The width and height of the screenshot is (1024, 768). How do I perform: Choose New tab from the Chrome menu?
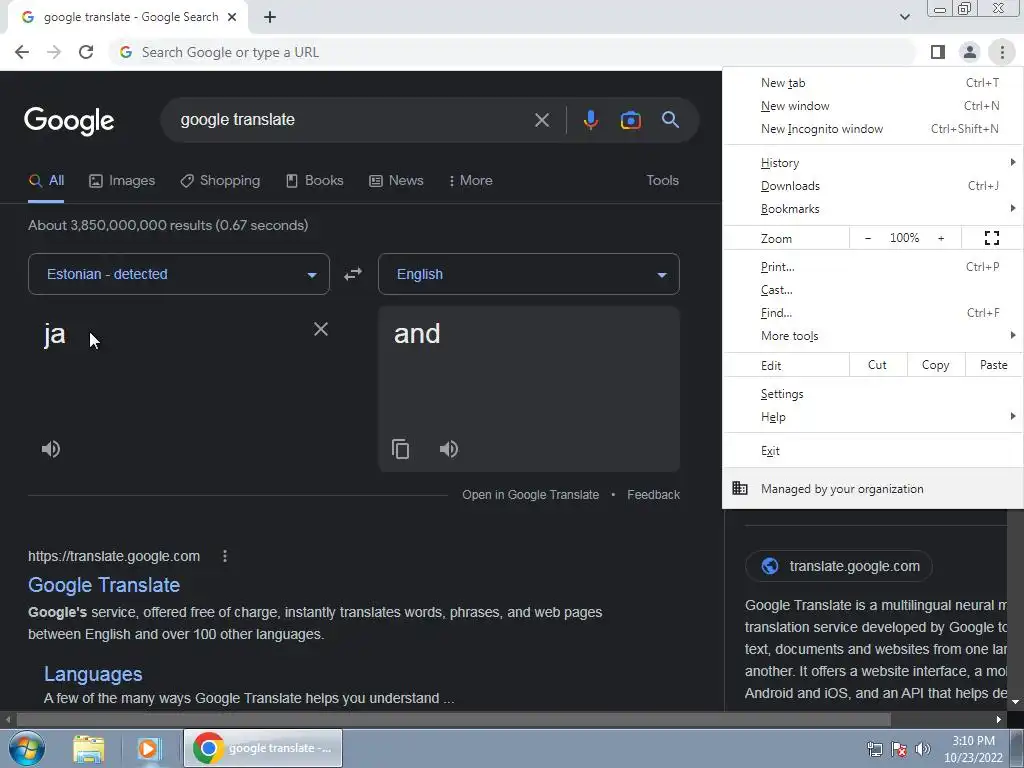pyautogui.click(x=872, y=83)
